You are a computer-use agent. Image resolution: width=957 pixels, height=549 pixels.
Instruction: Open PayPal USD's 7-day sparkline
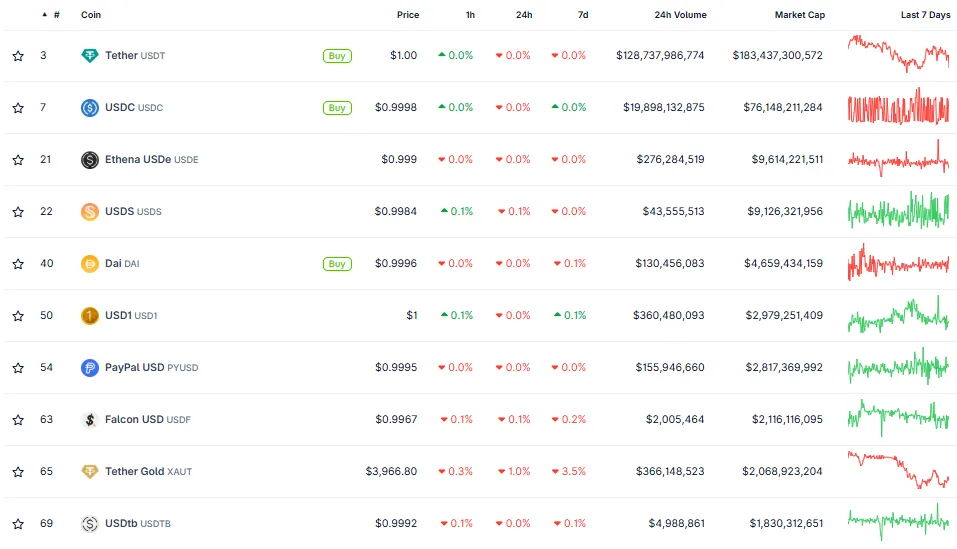point(898,366)
